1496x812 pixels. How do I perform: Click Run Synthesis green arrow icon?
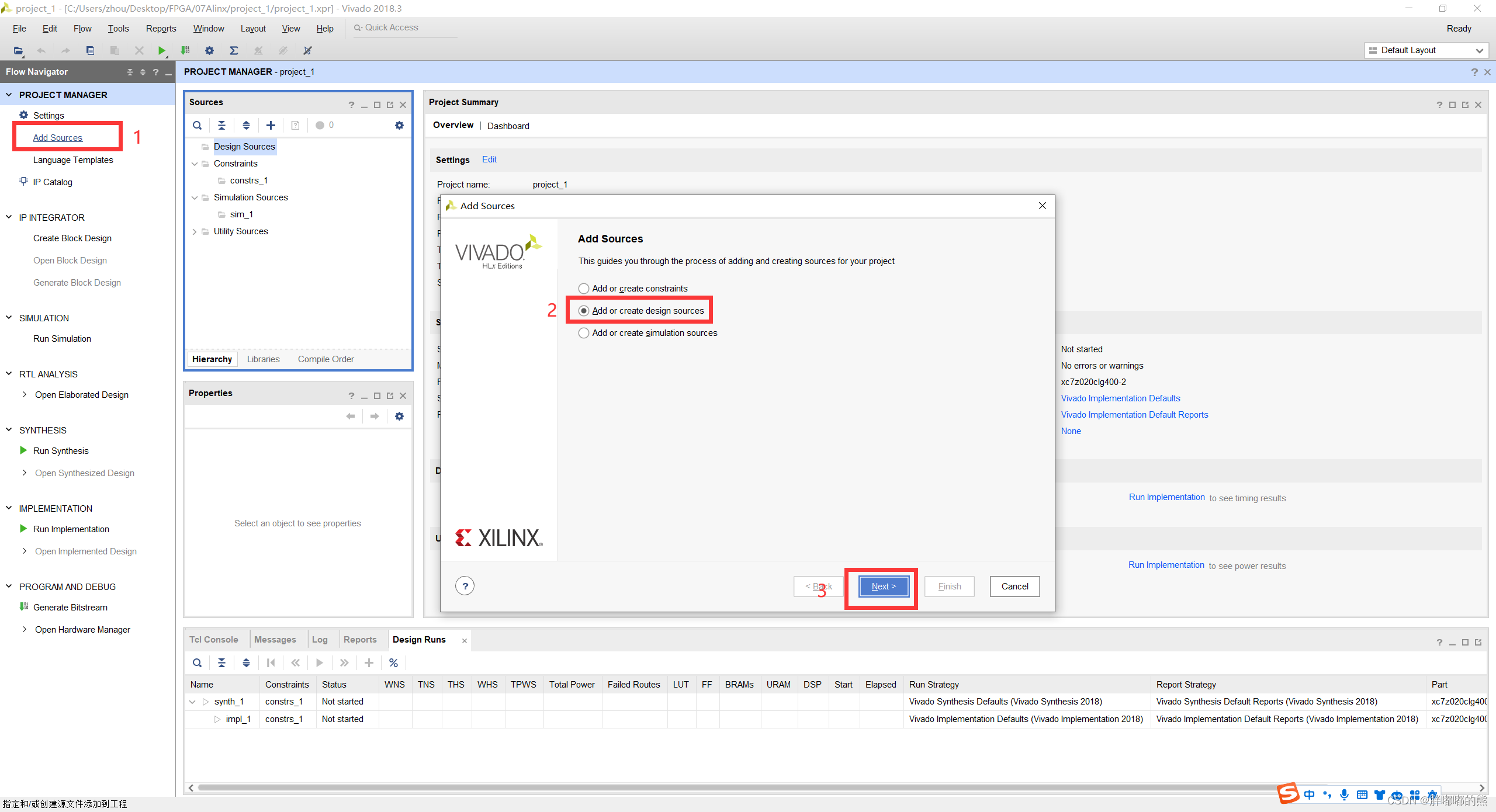(23, 450)
